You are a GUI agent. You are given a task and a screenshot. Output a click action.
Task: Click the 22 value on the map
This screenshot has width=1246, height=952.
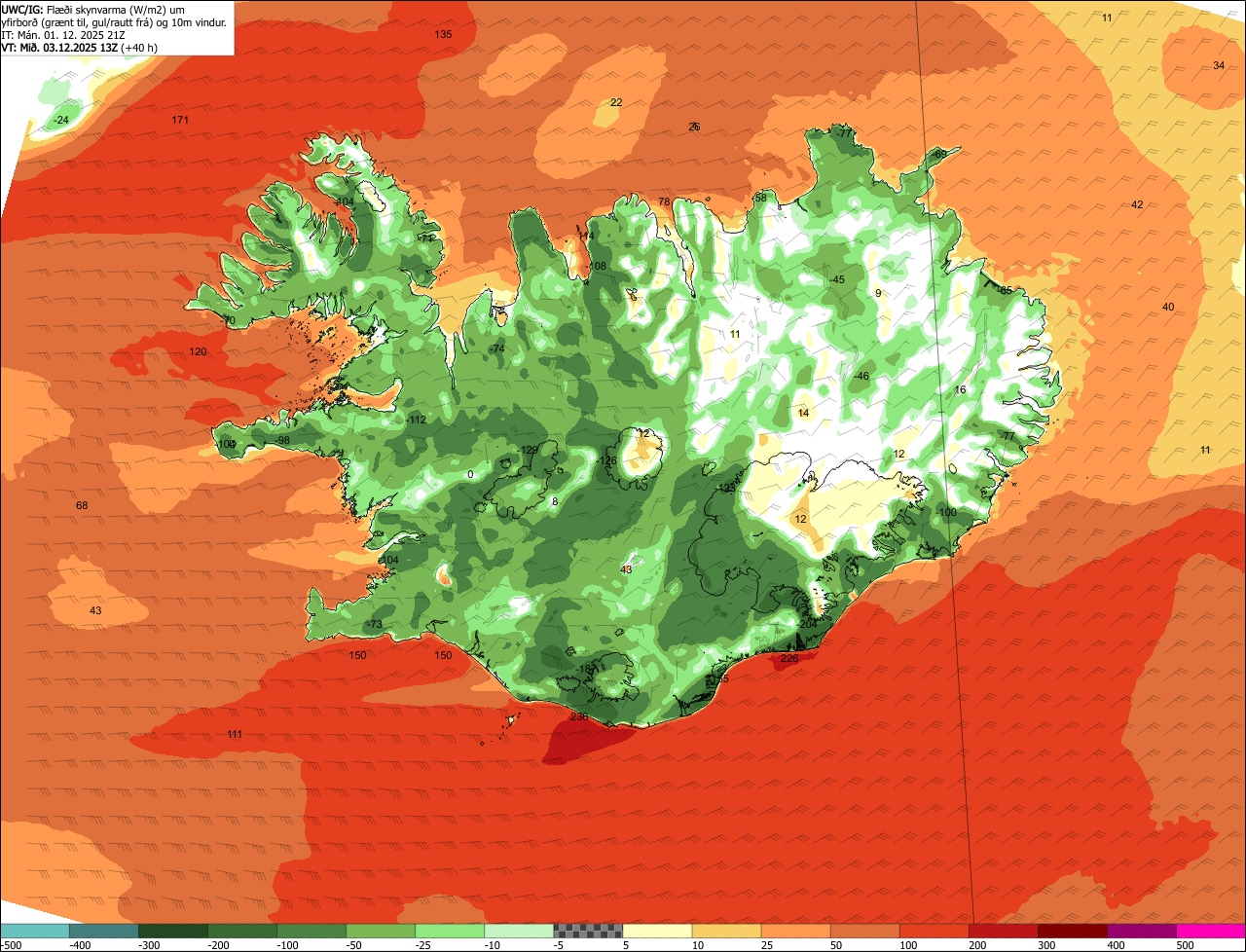click(616, 102)
